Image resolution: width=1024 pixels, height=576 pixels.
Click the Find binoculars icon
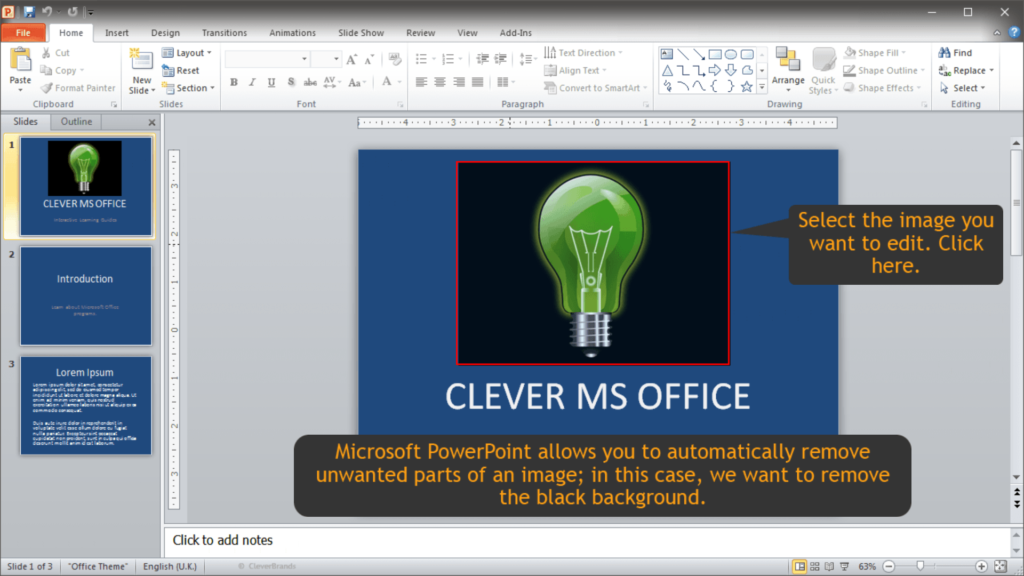coord(944,52)
